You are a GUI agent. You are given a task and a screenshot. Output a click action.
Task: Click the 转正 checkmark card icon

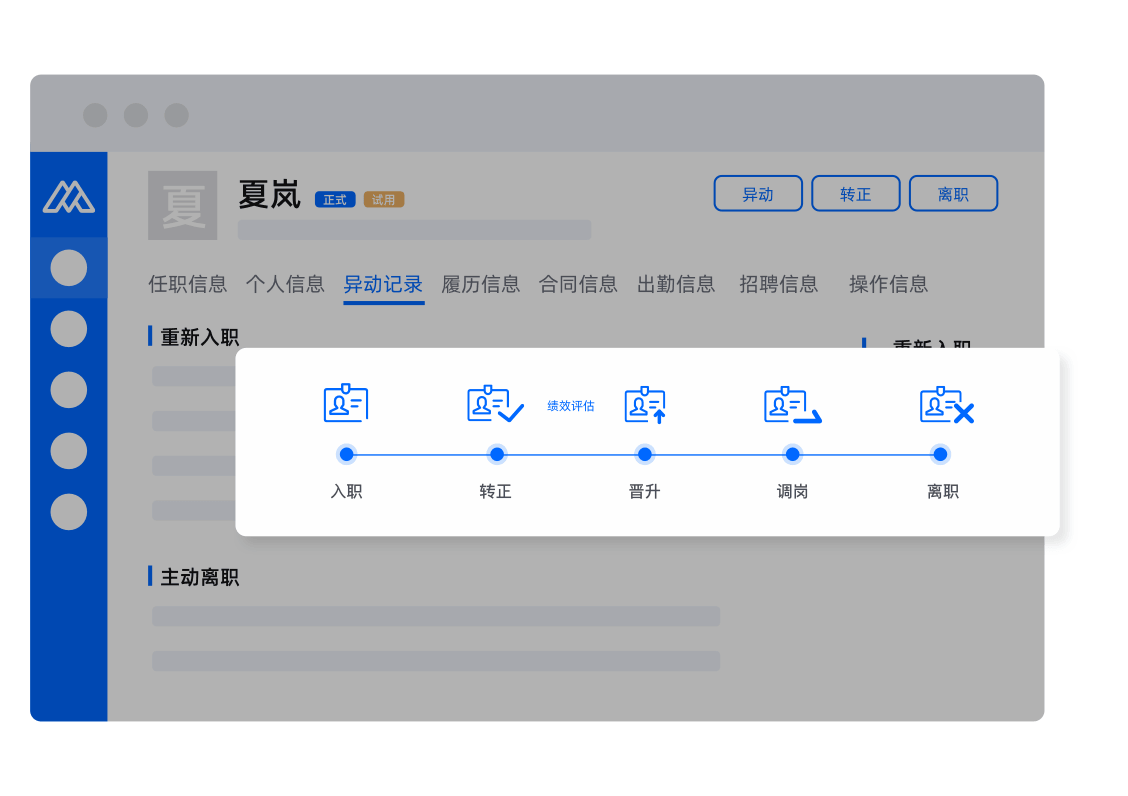(x=495, y=404)
